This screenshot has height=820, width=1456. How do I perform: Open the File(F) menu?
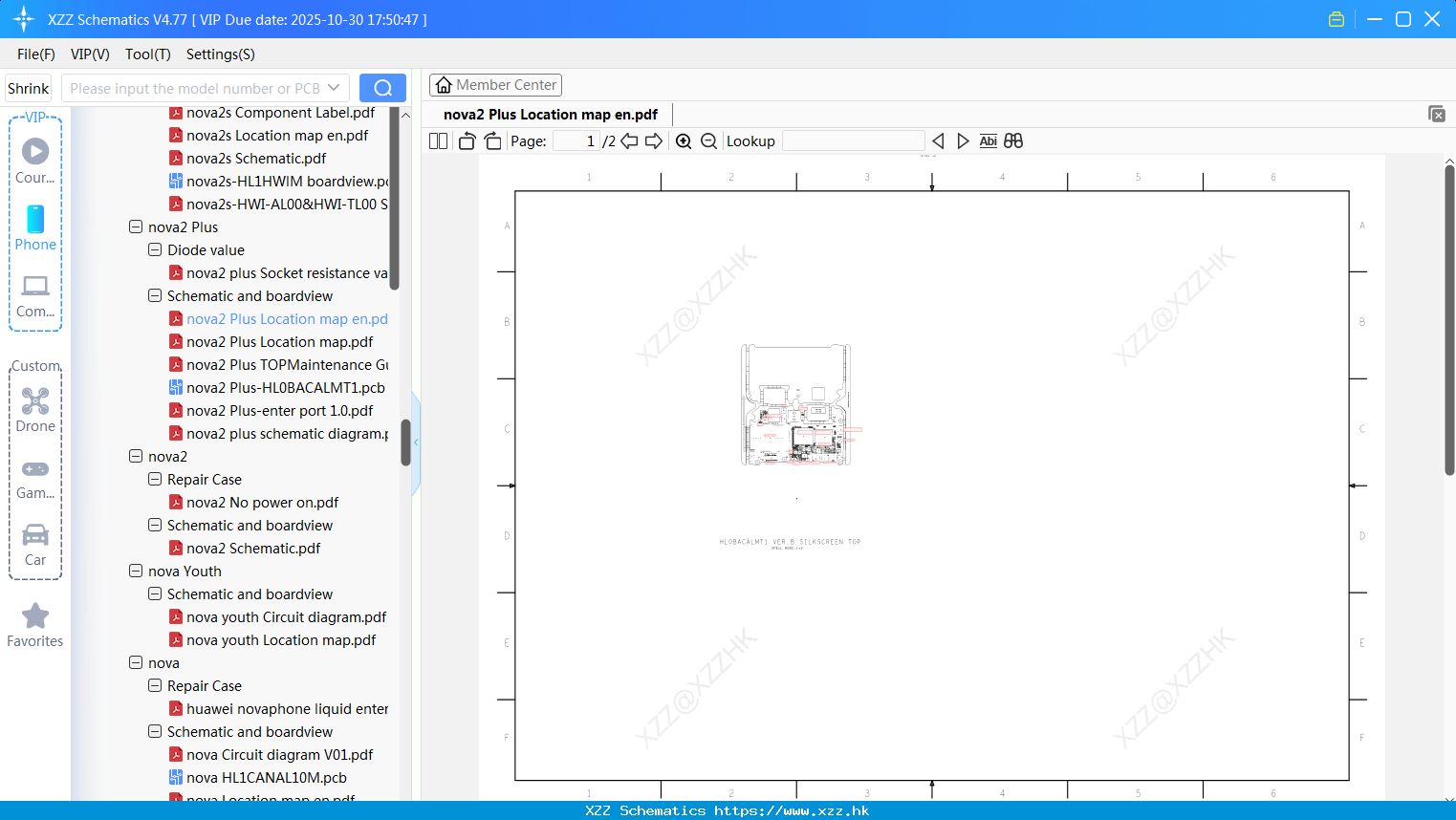click(x=36, y=54)
